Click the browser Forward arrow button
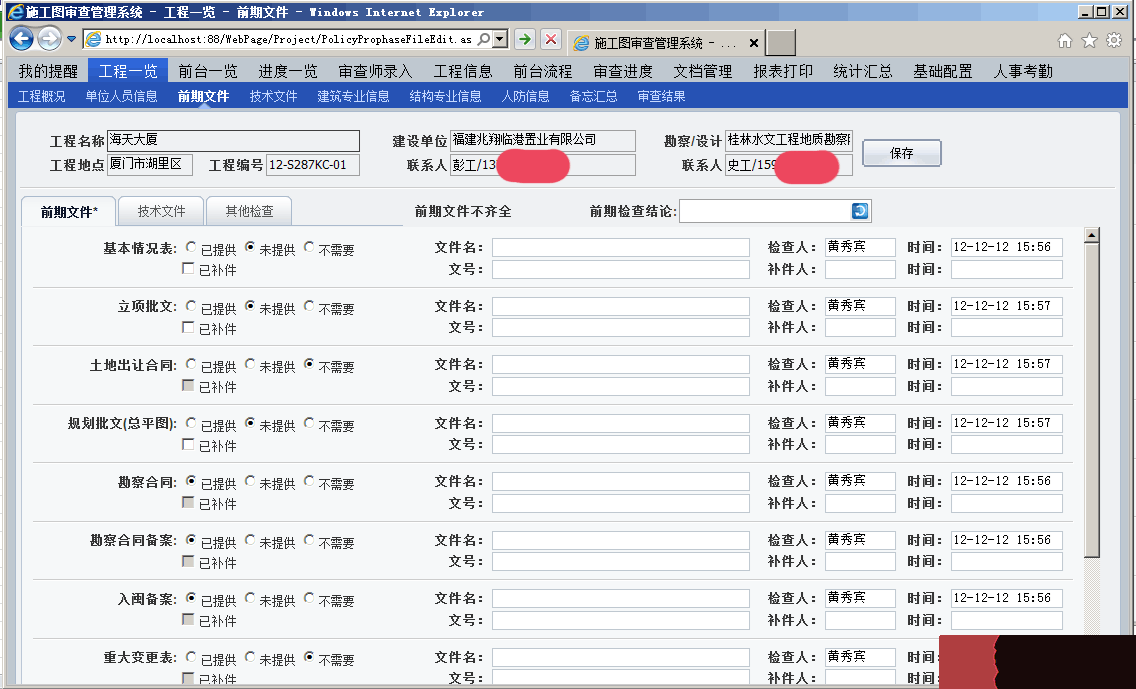The width and height of the screenshot is (1136, 689). pyautogui.click(x=49, y=38)
